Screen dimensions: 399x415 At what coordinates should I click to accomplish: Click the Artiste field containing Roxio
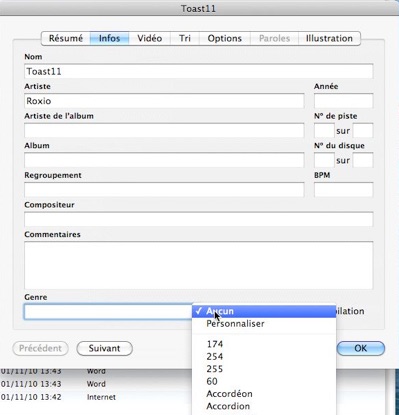164,101
